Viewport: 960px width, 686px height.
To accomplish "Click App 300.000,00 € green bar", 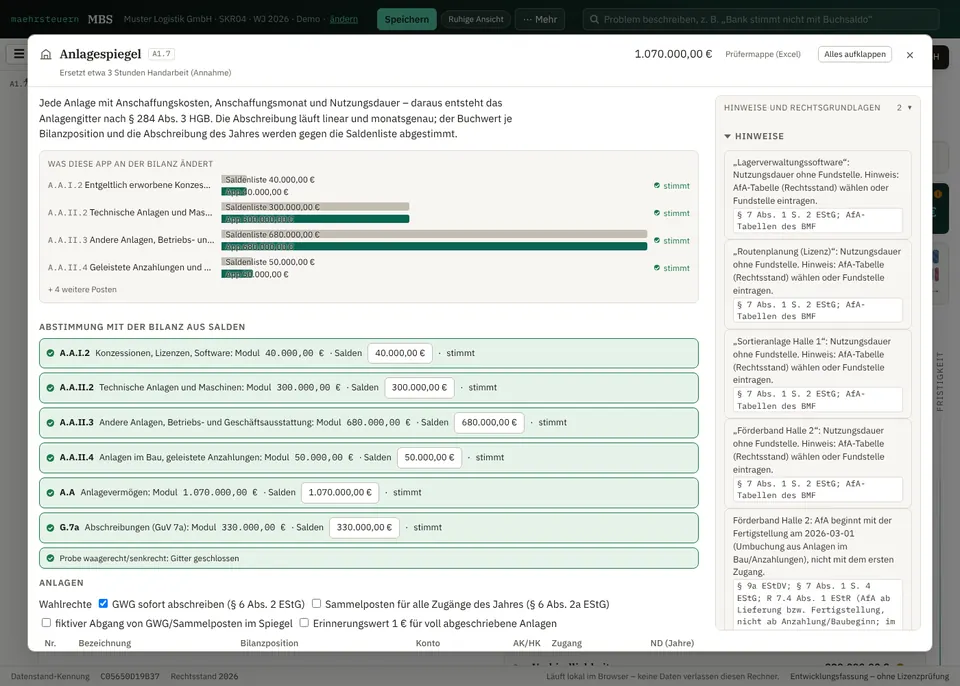I will tap(315, 219).
